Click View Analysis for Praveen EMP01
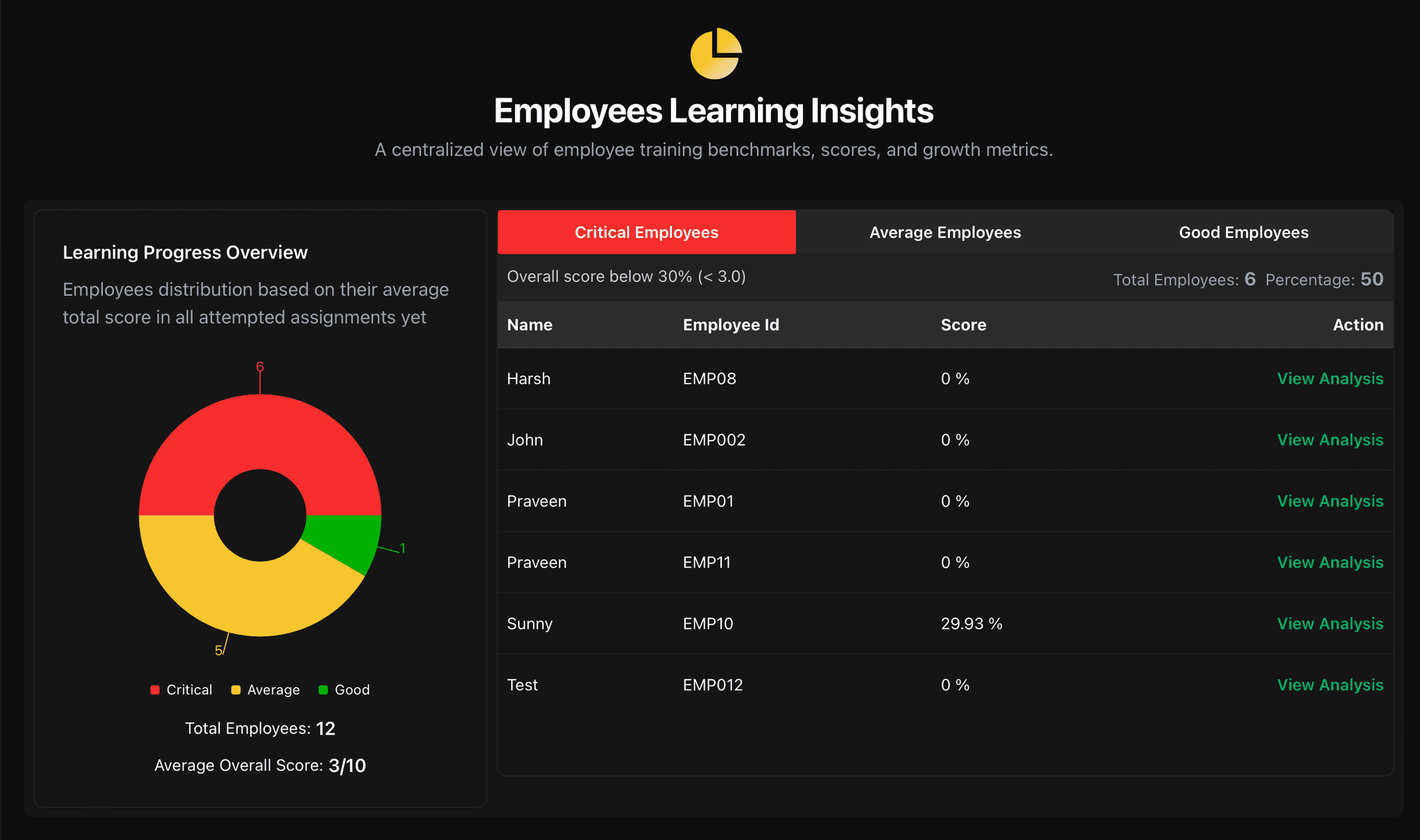This screenshot has width=1420, height=840. (1329, 501)
